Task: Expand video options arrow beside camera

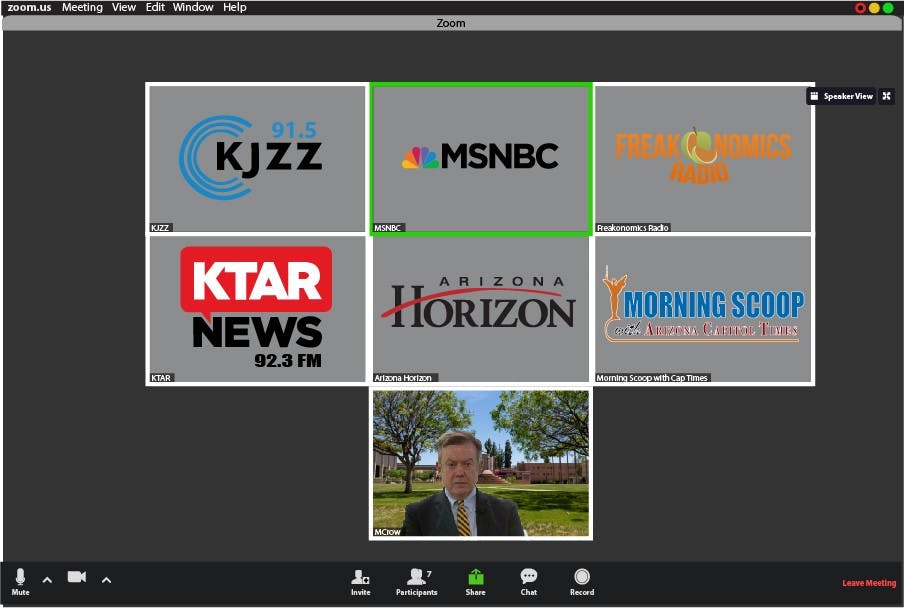Action: pos(106,580)
